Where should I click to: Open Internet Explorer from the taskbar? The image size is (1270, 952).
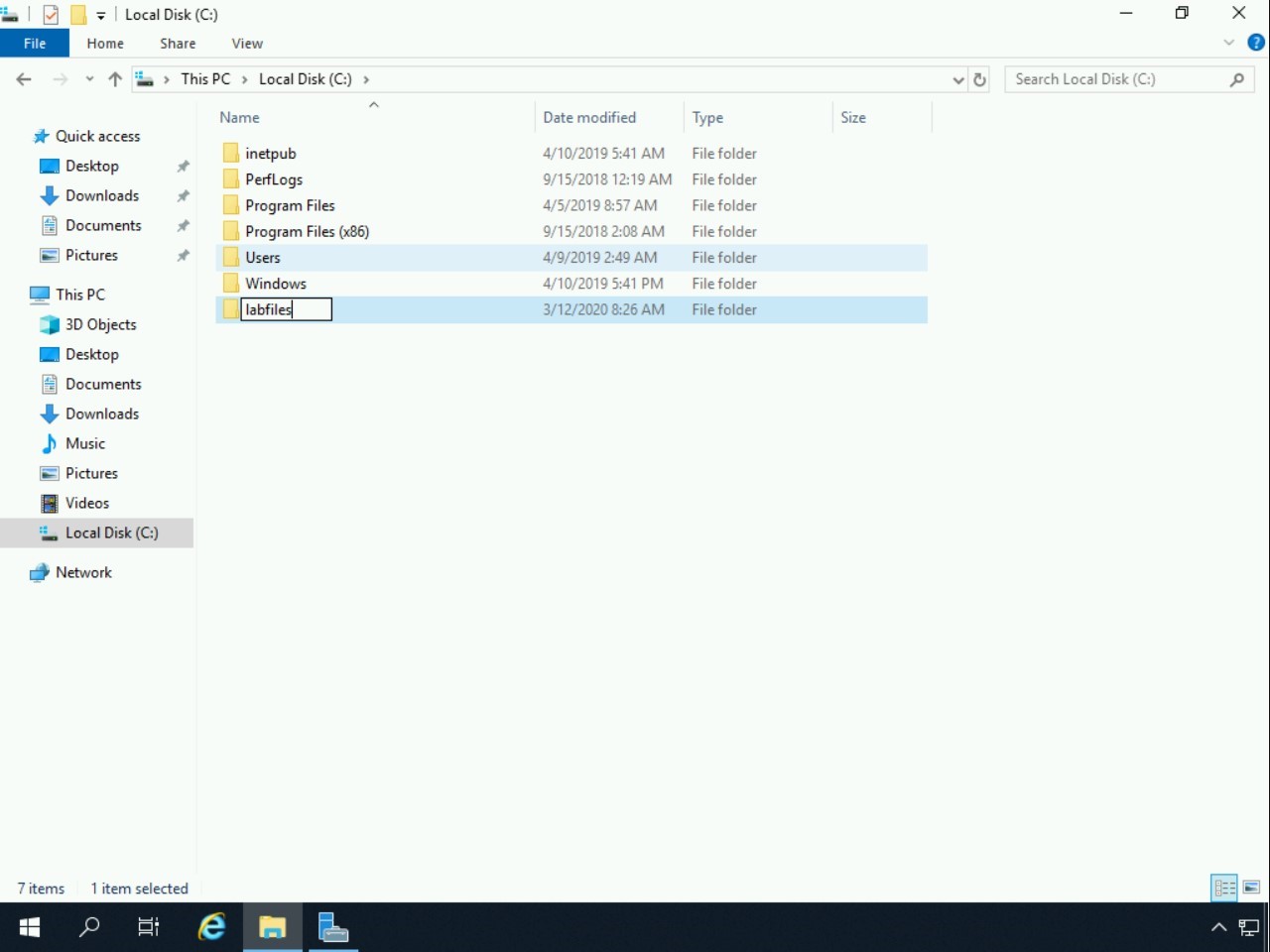[x=211, y=927]
